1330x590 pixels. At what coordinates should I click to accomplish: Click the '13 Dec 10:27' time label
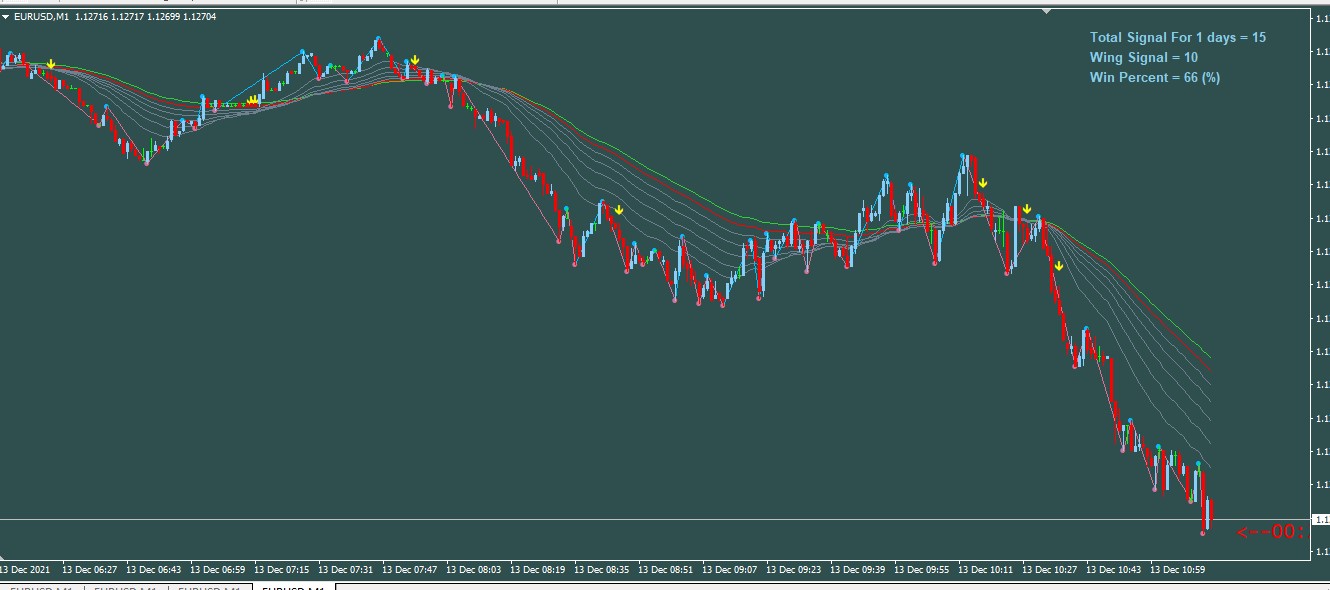point(1049,570)
